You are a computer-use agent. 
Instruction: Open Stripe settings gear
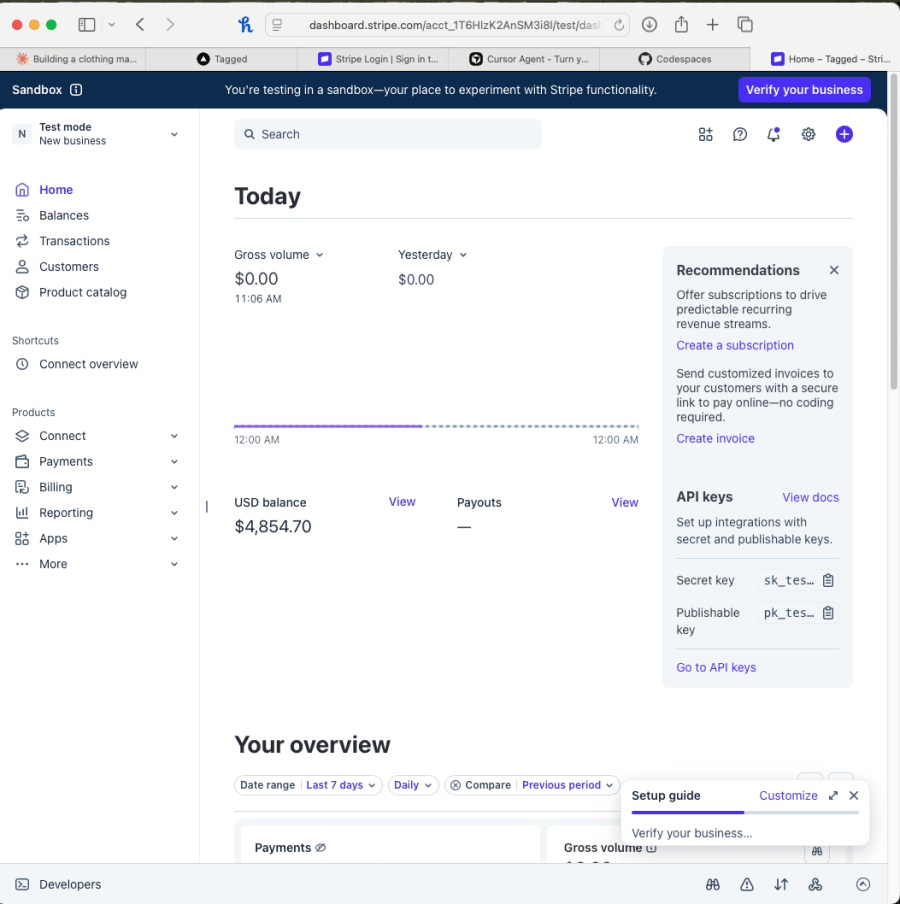(808, 134)
